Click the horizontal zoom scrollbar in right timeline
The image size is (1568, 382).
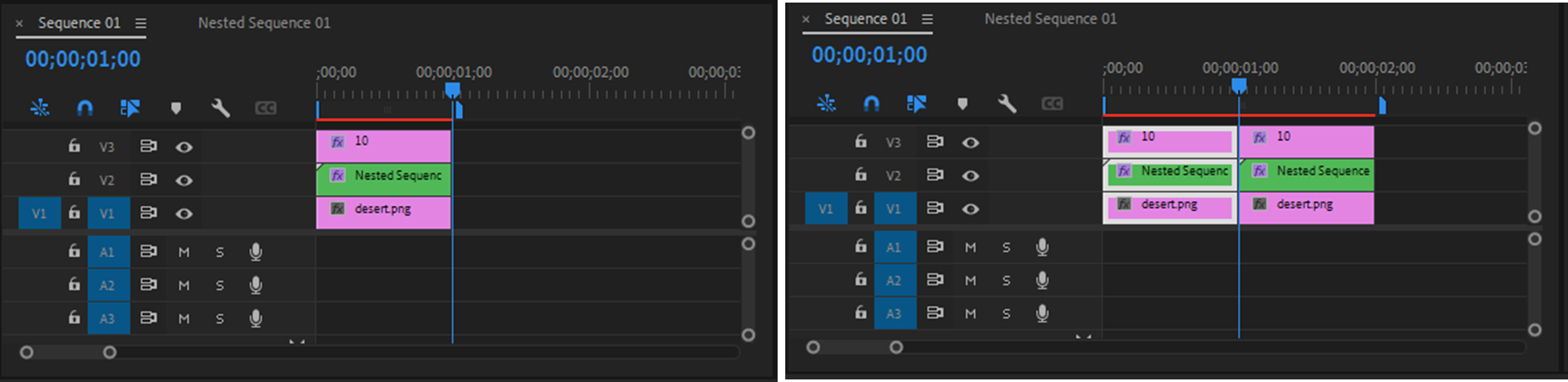(854, 347)
